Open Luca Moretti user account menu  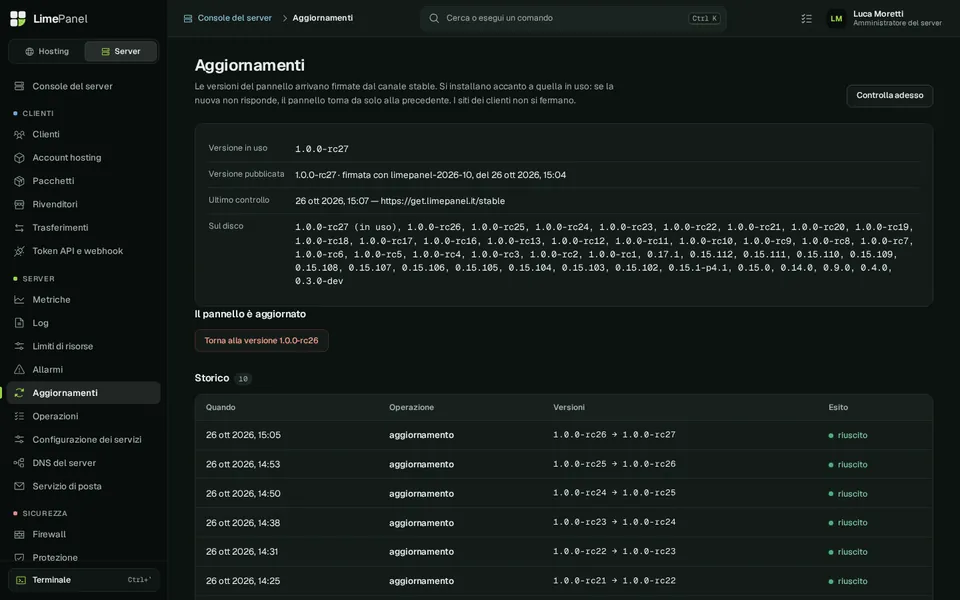pos(885,18)
